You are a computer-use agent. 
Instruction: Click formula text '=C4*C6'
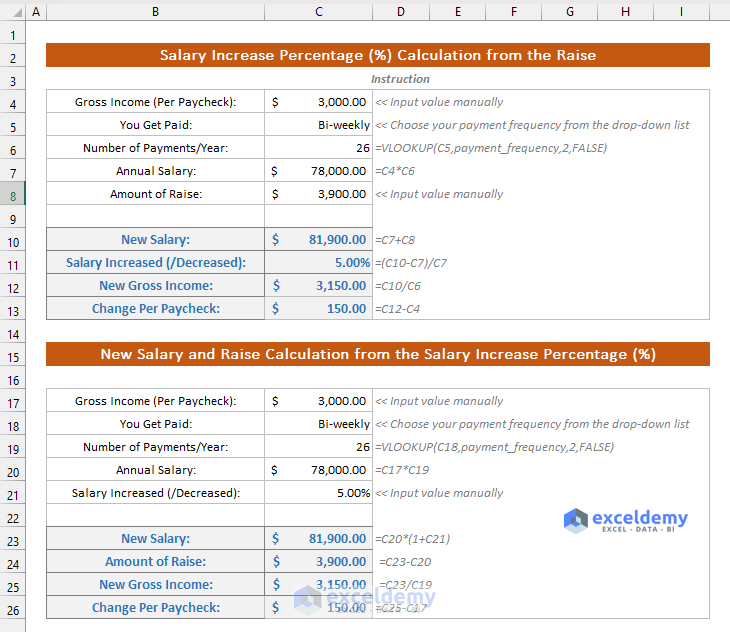395,171
